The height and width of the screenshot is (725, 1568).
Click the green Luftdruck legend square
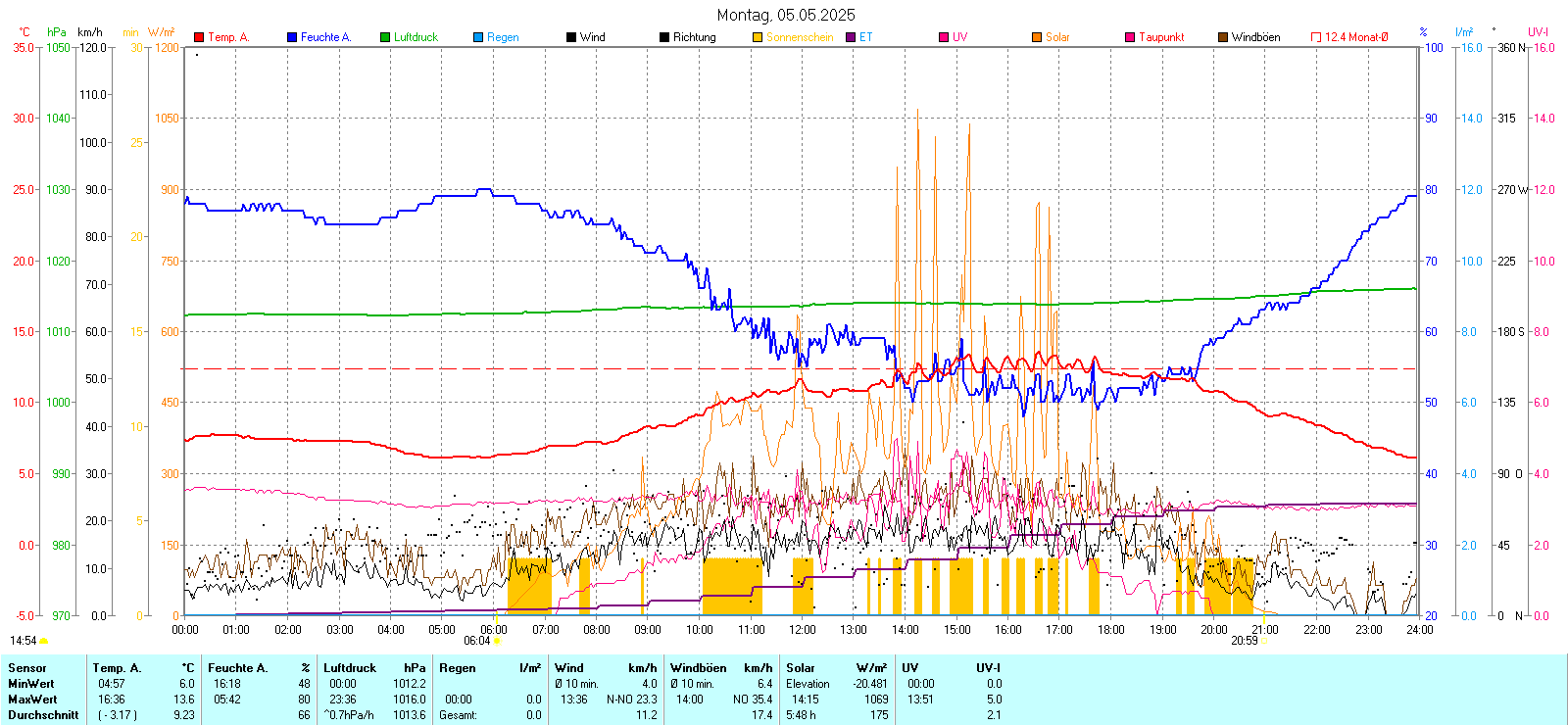pos(385,37)
